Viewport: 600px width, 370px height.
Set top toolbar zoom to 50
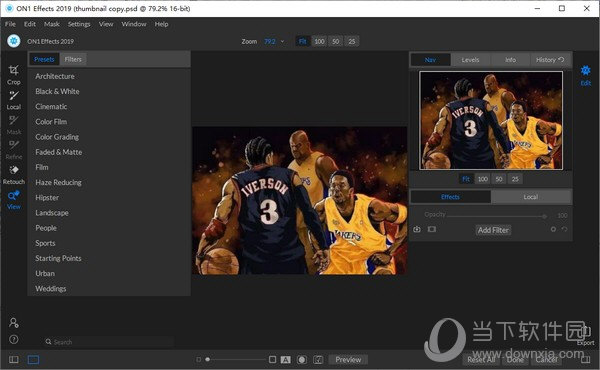[x=336, y=41]
